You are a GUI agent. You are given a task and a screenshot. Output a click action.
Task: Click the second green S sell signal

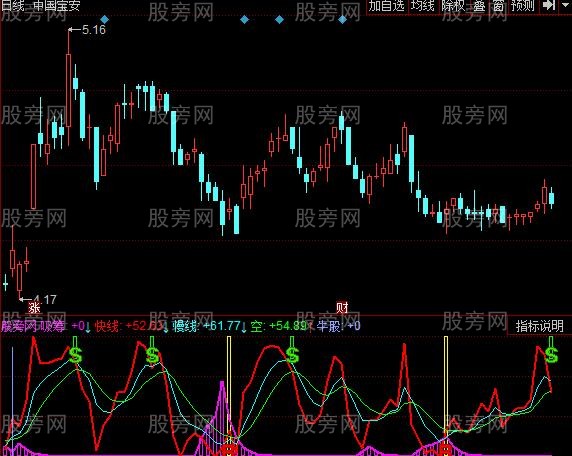[x=152, y=355]
